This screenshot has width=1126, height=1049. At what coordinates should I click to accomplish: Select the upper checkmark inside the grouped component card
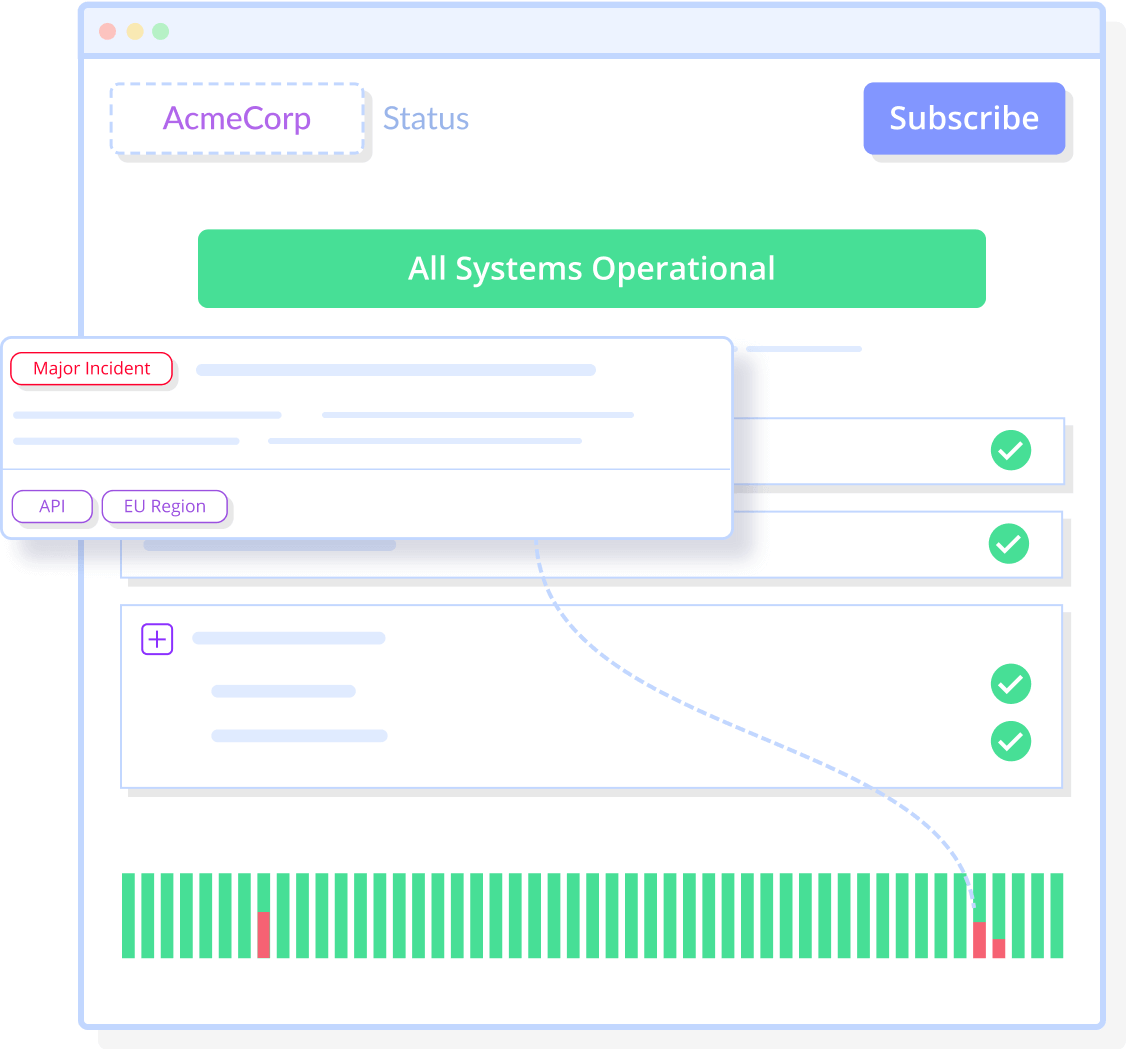tap(1010, 684)
